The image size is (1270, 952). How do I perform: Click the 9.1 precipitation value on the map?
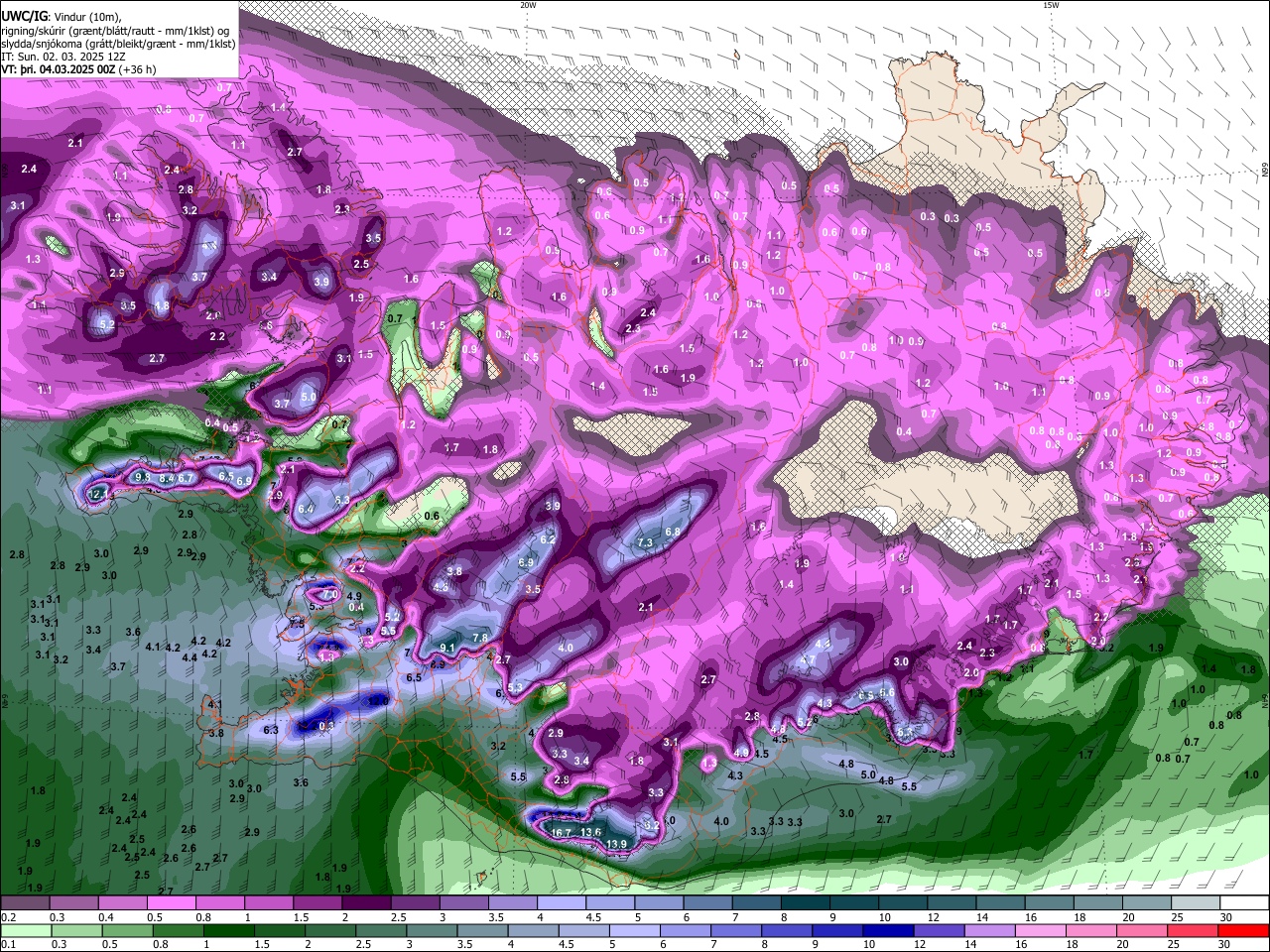pos(446,648)
